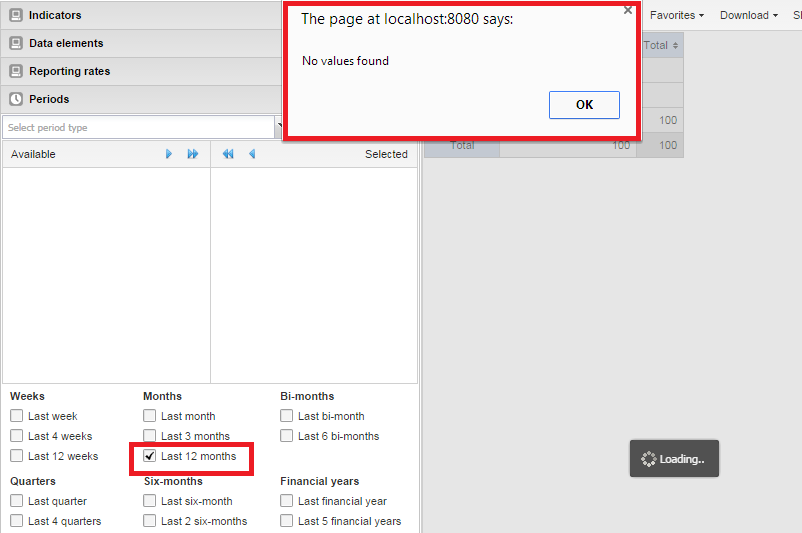The height and width of the screenshot is (533, 802).
Task: Click the empty Available periods list
Action: pos(106,275)
